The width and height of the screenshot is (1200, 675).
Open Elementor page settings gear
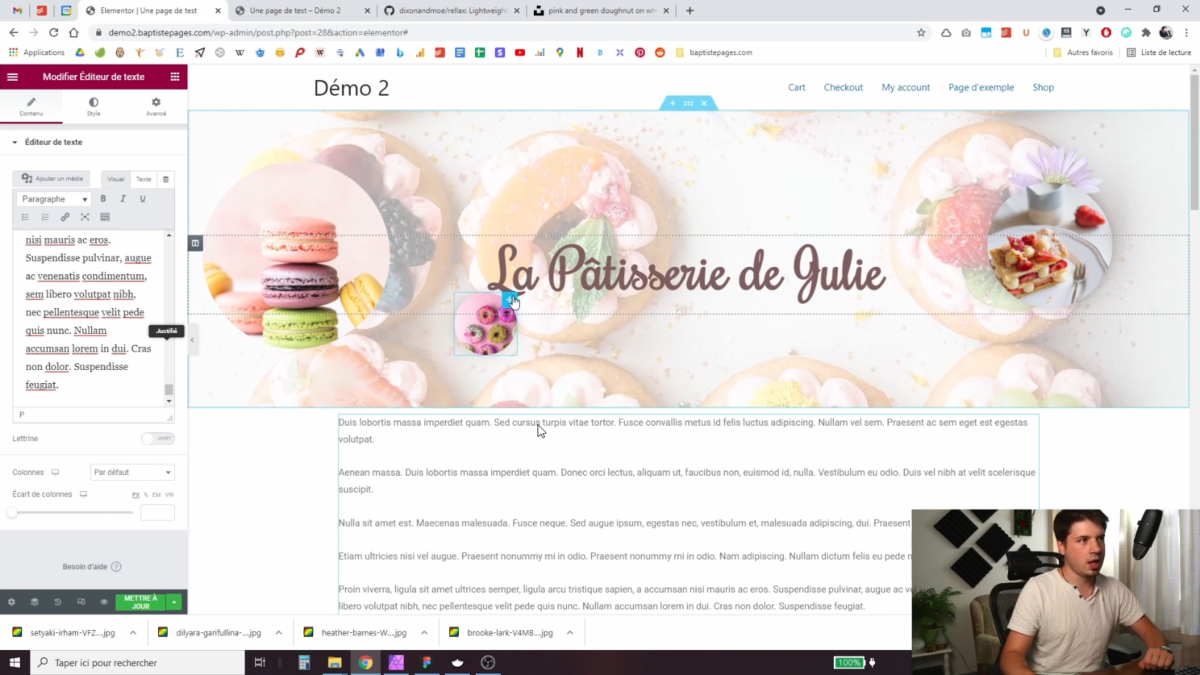12,602
